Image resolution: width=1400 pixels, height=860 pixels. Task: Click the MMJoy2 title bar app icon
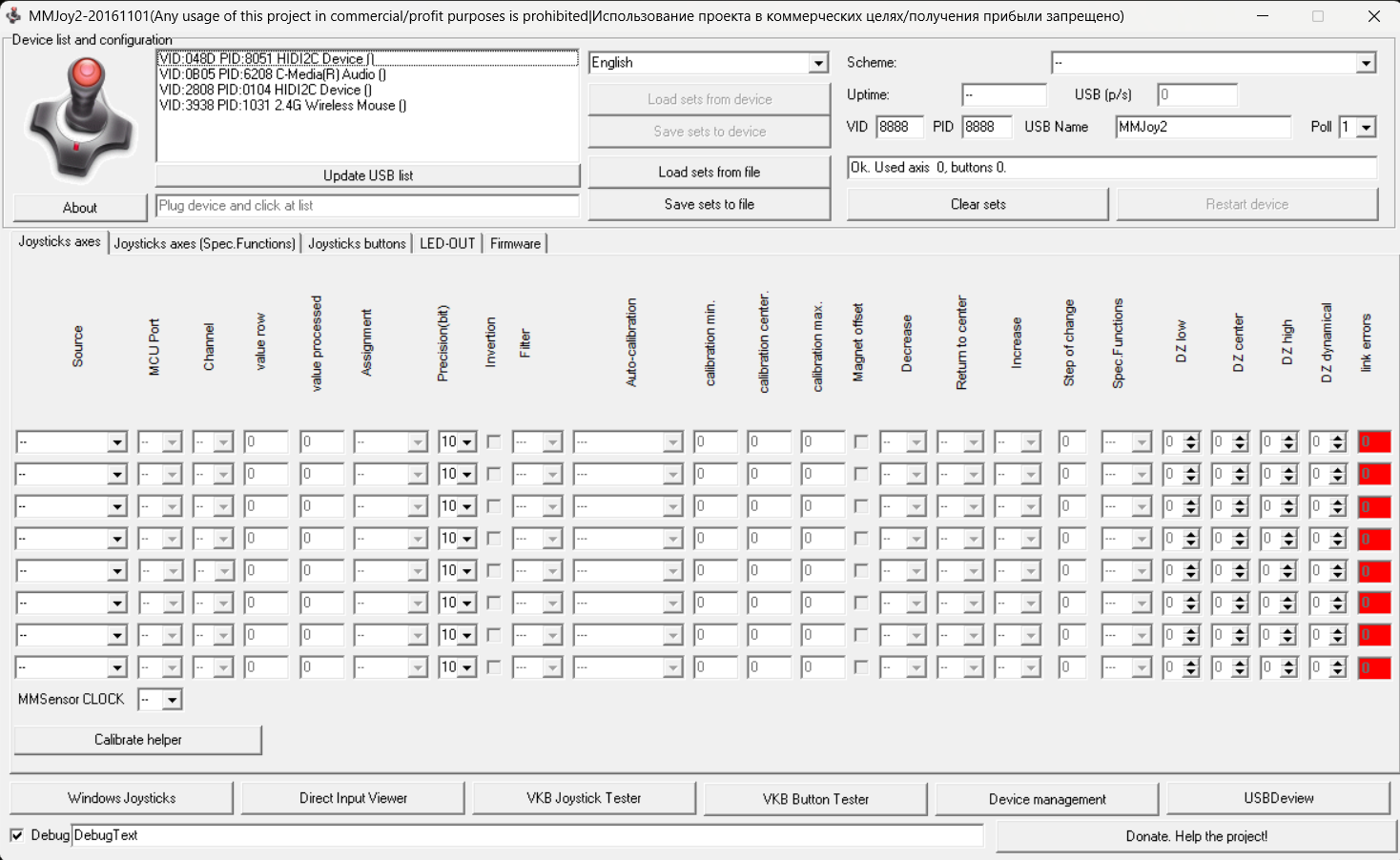point(13,16)
